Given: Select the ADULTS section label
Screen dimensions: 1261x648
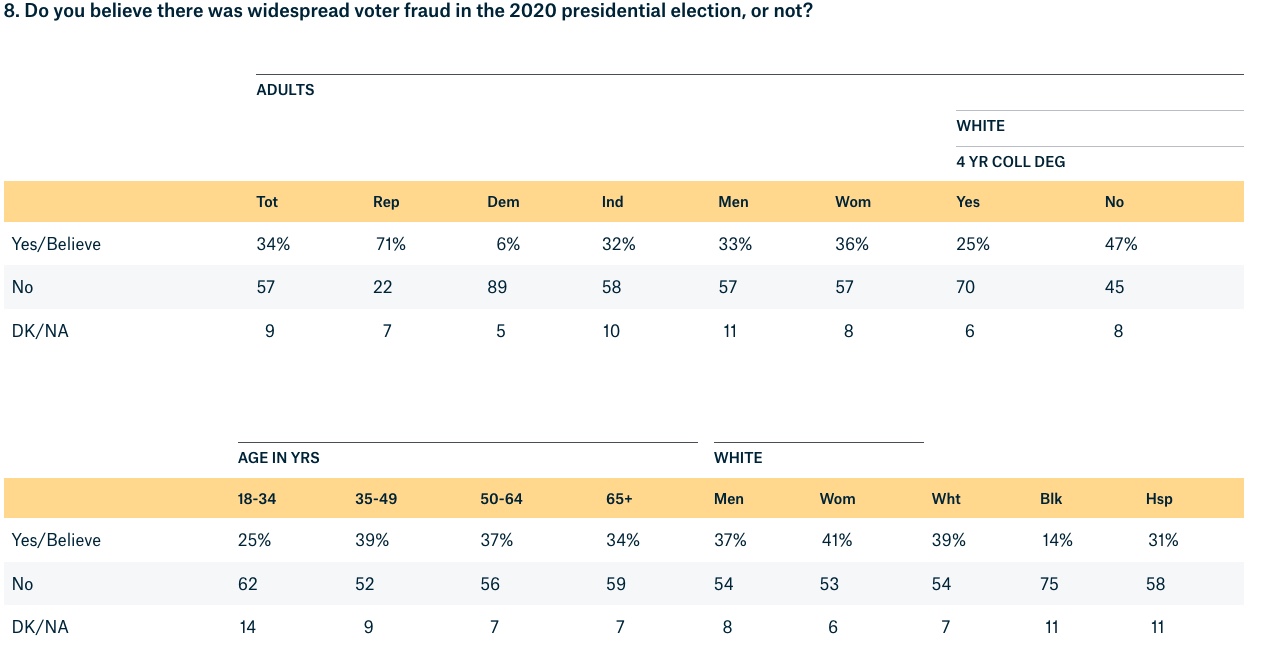Looking at the screenshot, I should click(285, 90).
